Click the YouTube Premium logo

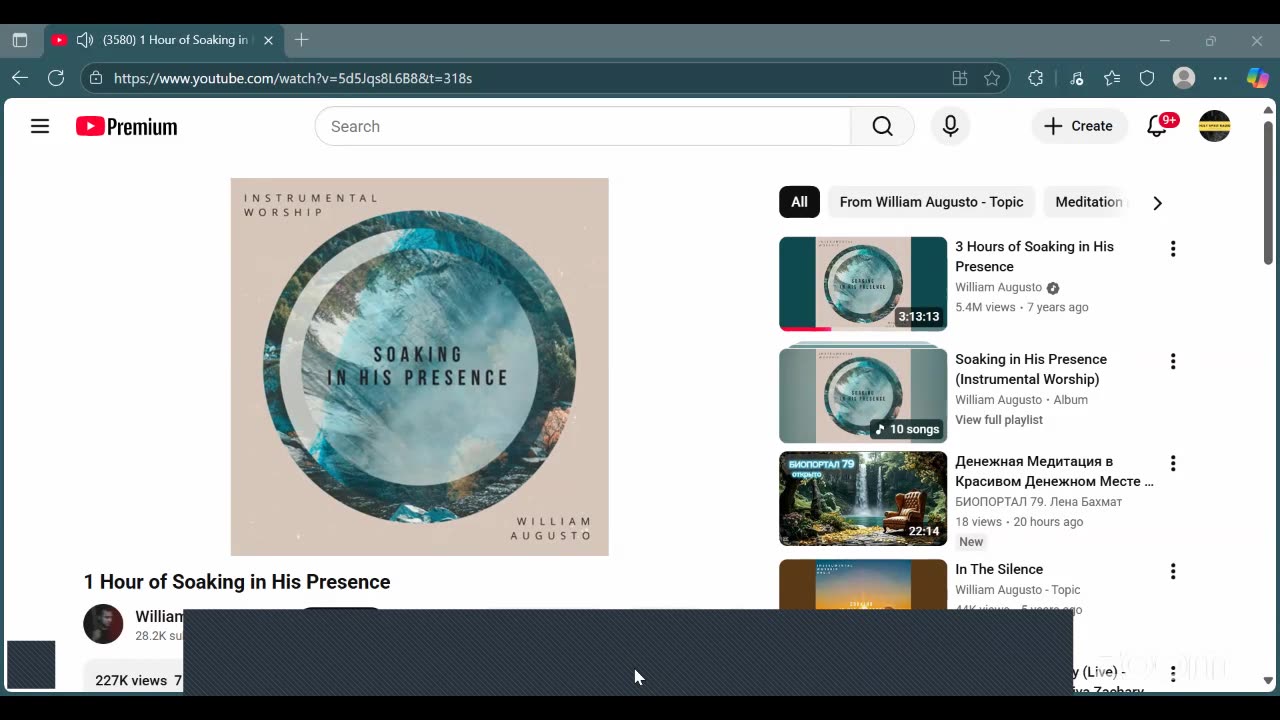pos(127,126)
